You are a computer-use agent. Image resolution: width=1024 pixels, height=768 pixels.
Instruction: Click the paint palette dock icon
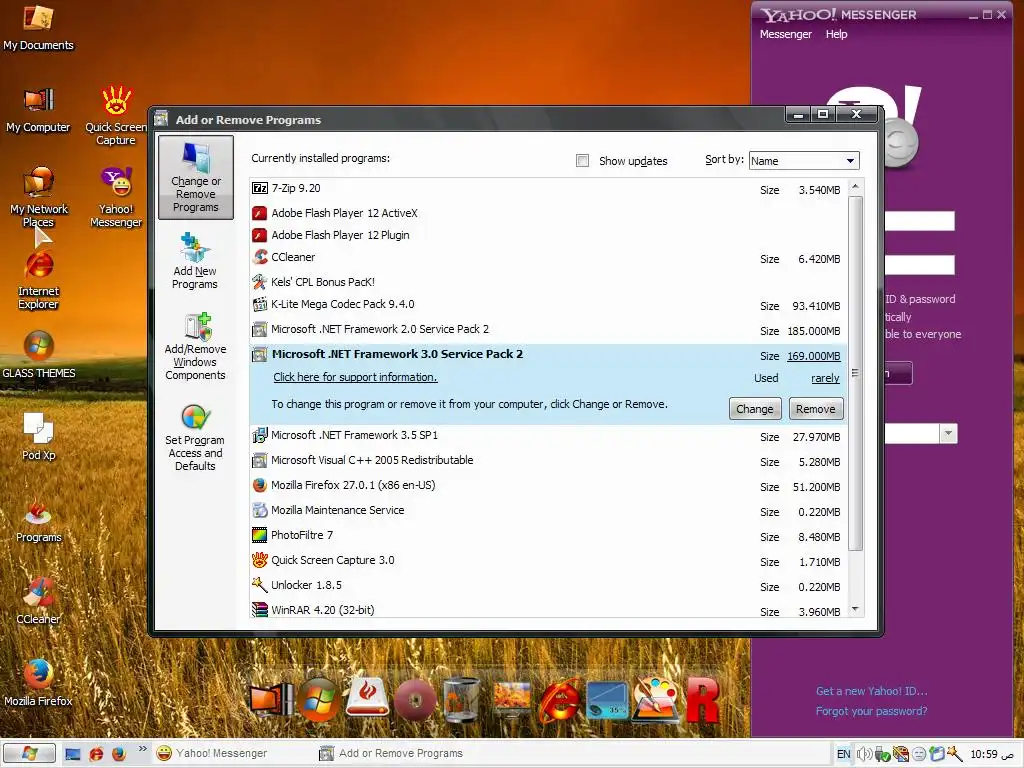tap(655, 699)
